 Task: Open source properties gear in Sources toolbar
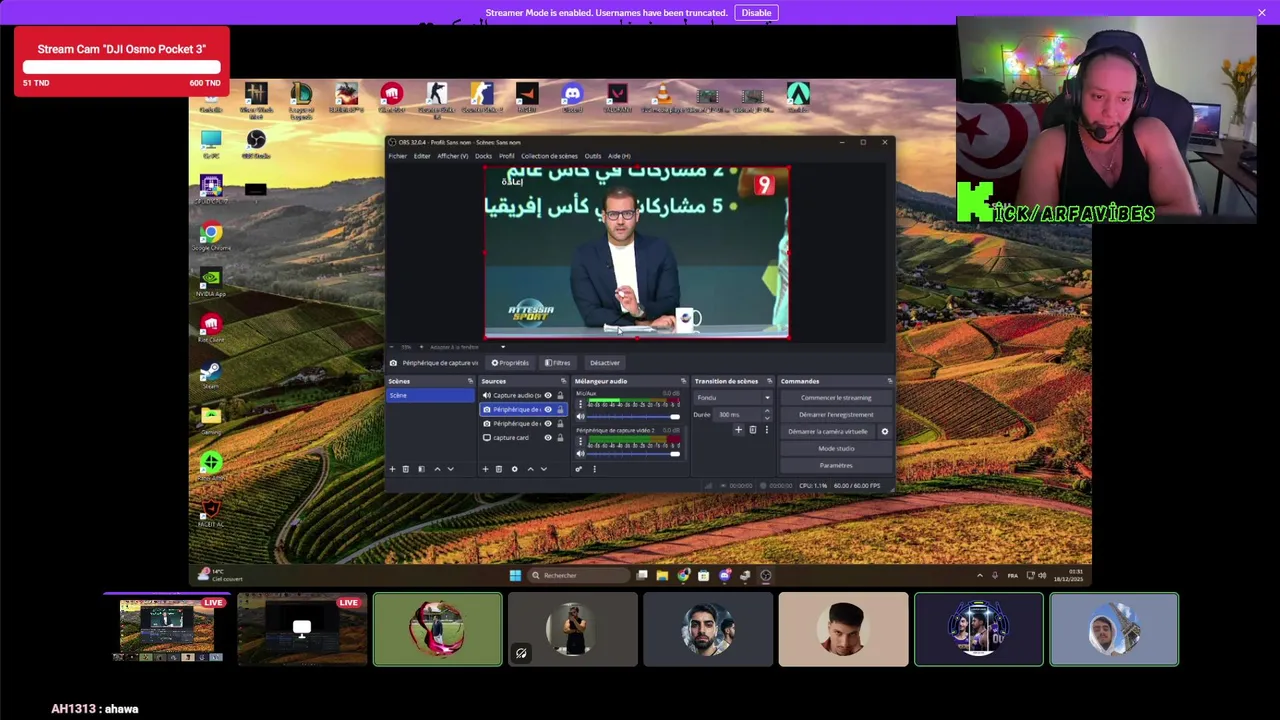pyautogui.click(x=514, y=469)
